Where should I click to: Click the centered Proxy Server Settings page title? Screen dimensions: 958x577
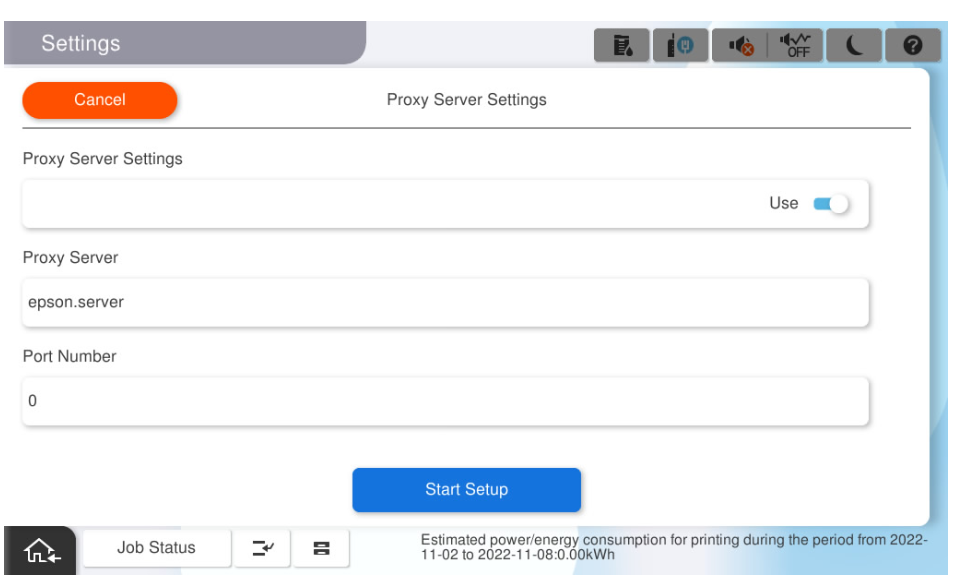coord(466,100)
